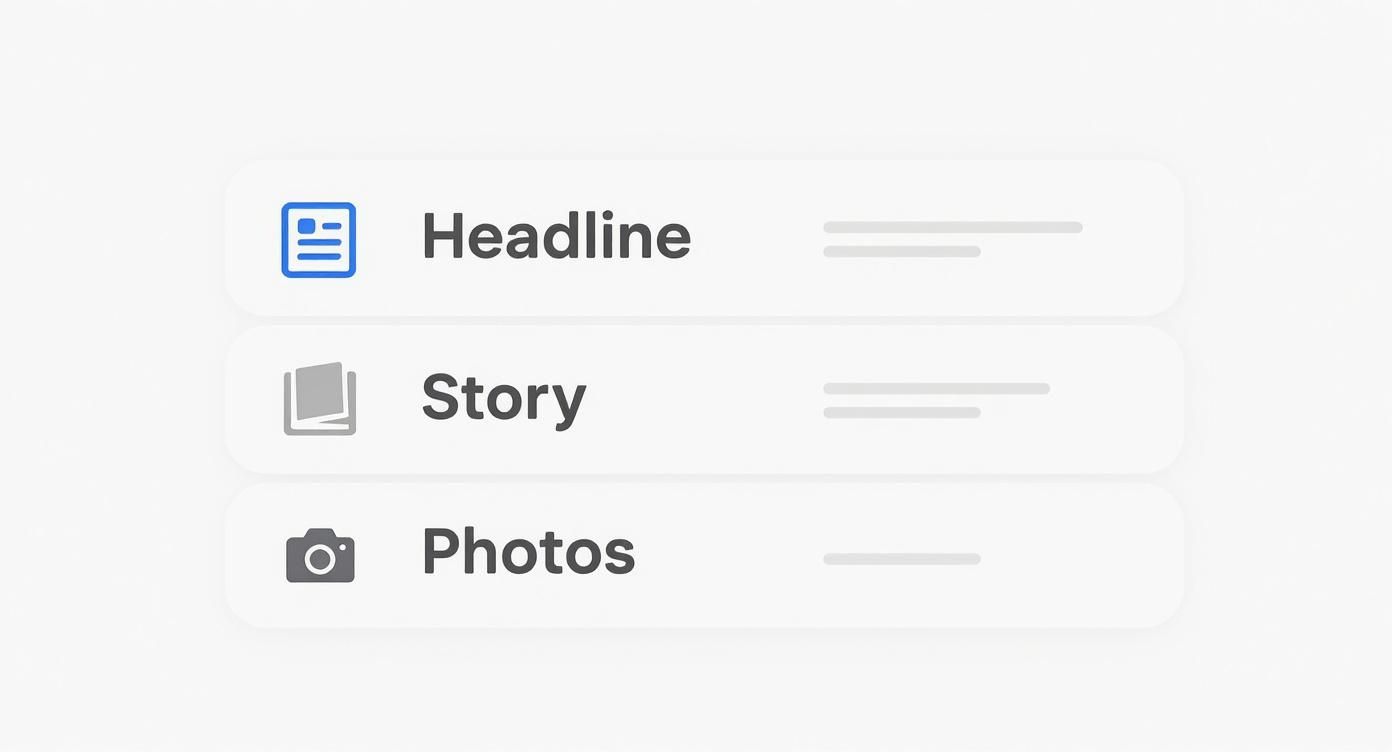Click the flash dot on the camera icon
1392x752 pixels.
pos(343,547)
